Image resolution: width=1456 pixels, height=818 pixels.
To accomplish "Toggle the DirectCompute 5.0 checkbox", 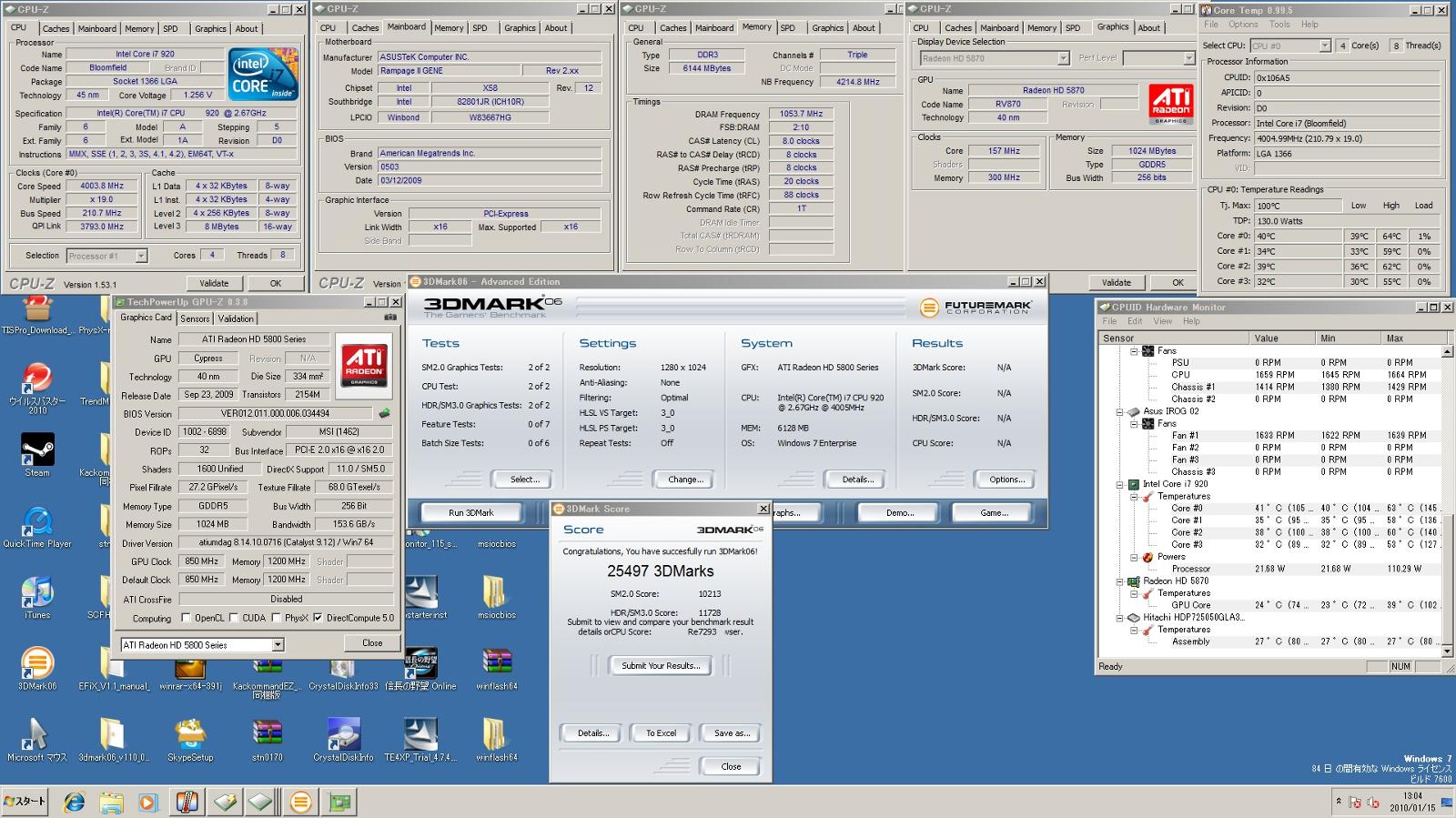I will (x=318, y=618).
